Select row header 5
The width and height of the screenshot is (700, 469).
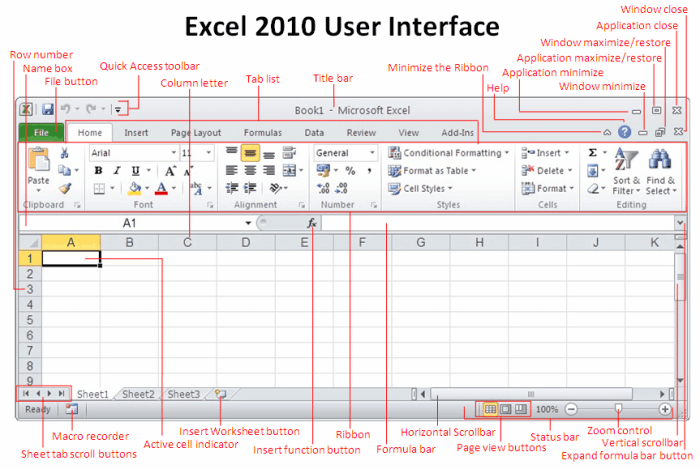pyautogui.click(x=30, y=320)
